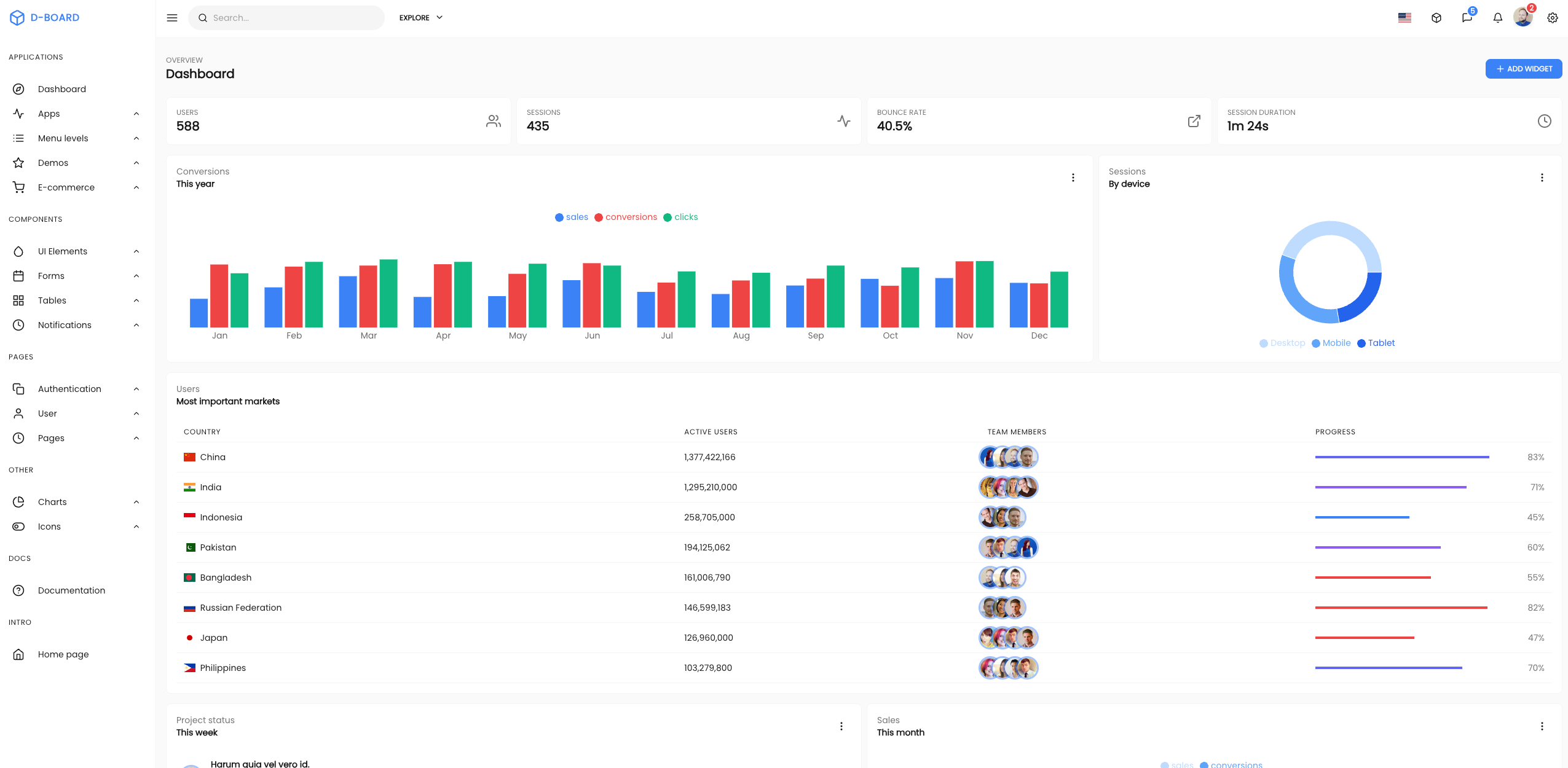Select the User sidebar item

pos(77,413)
